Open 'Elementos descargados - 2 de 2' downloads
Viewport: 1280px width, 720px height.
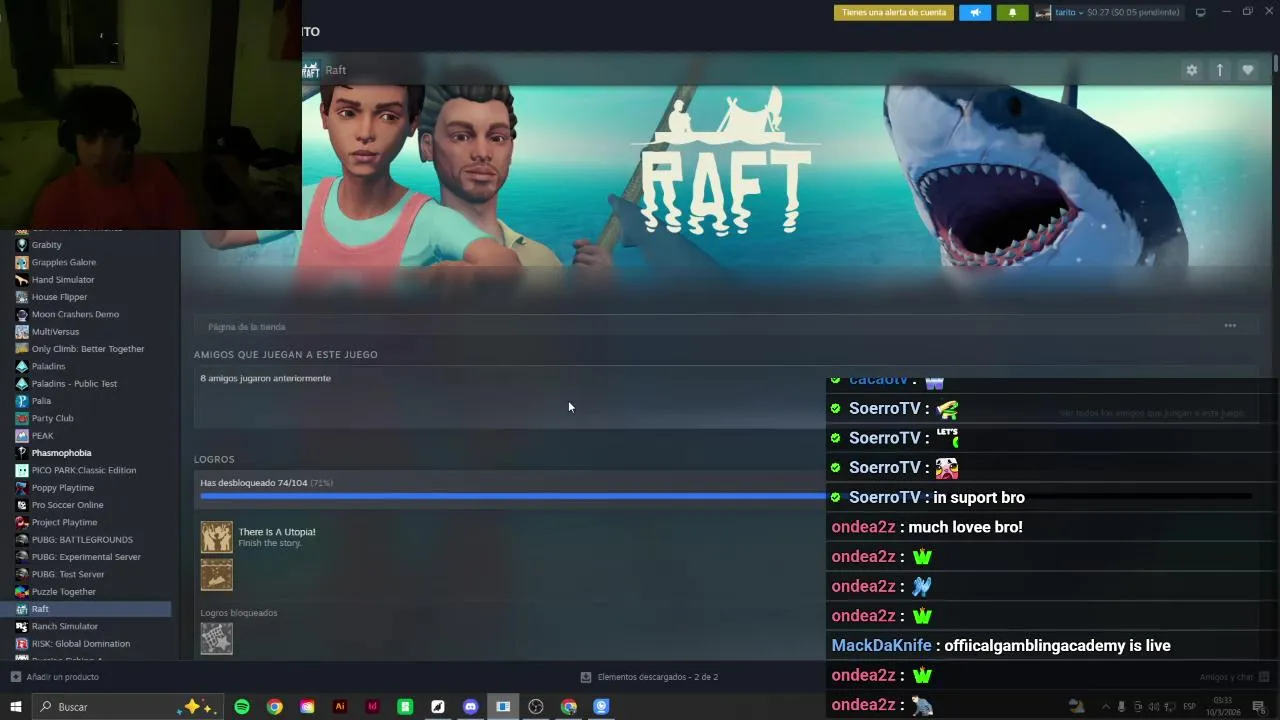click(x=649, y=677)
